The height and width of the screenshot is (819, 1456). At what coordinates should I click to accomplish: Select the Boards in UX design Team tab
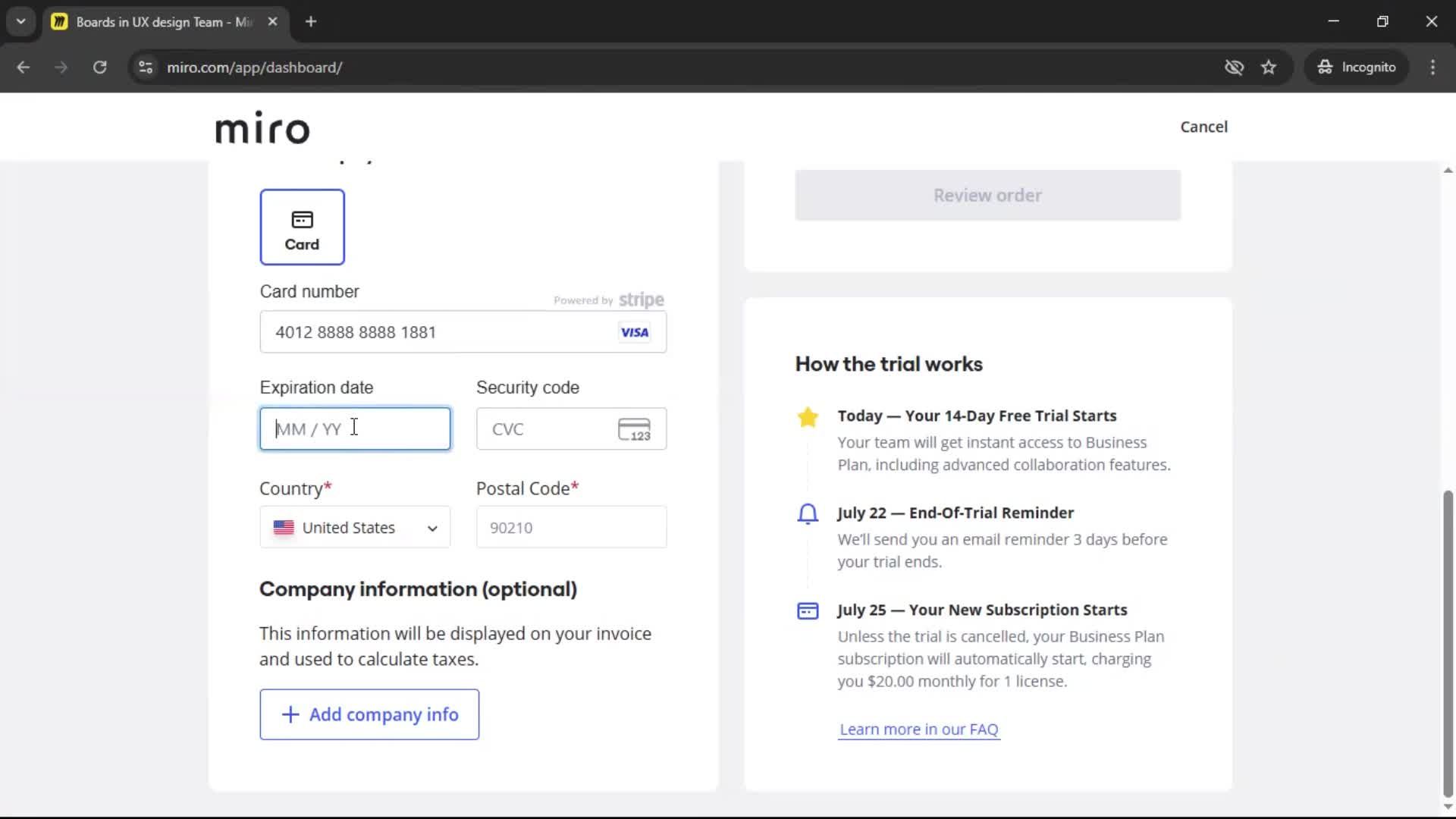(165, 22)
